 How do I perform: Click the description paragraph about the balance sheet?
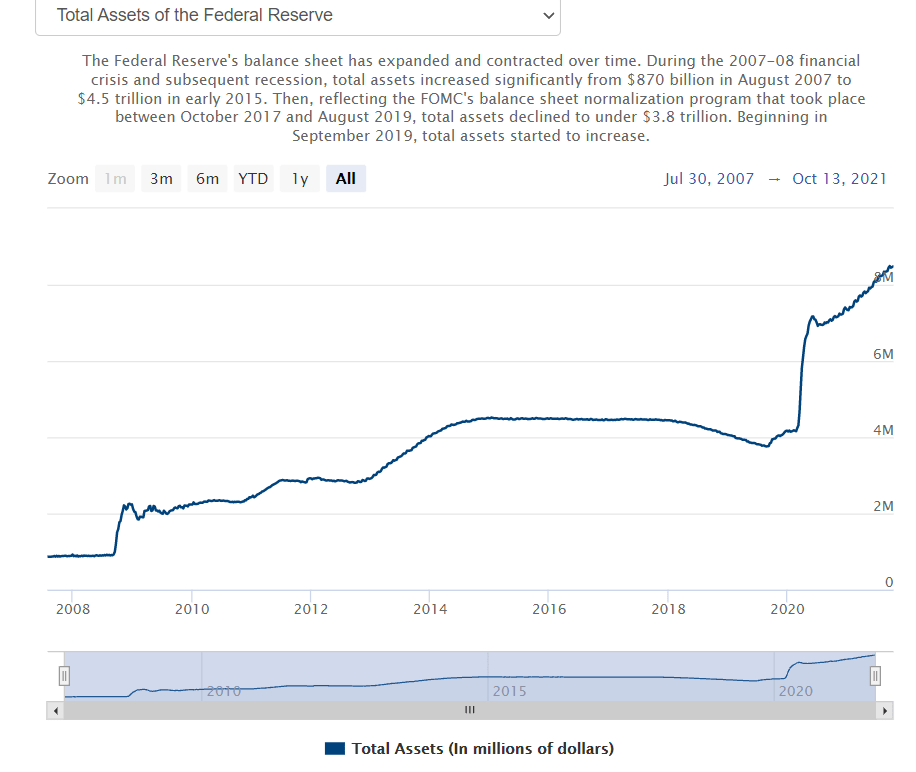click(471, 98)
